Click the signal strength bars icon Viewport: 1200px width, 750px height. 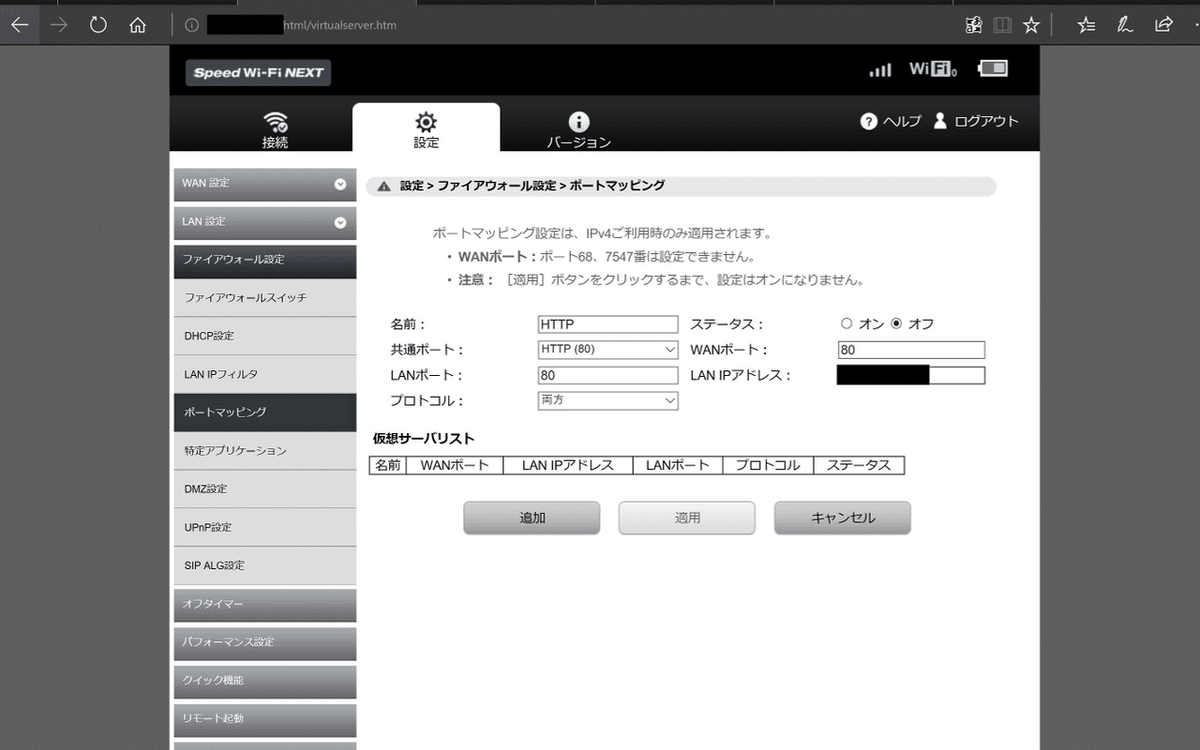(879, 70)
